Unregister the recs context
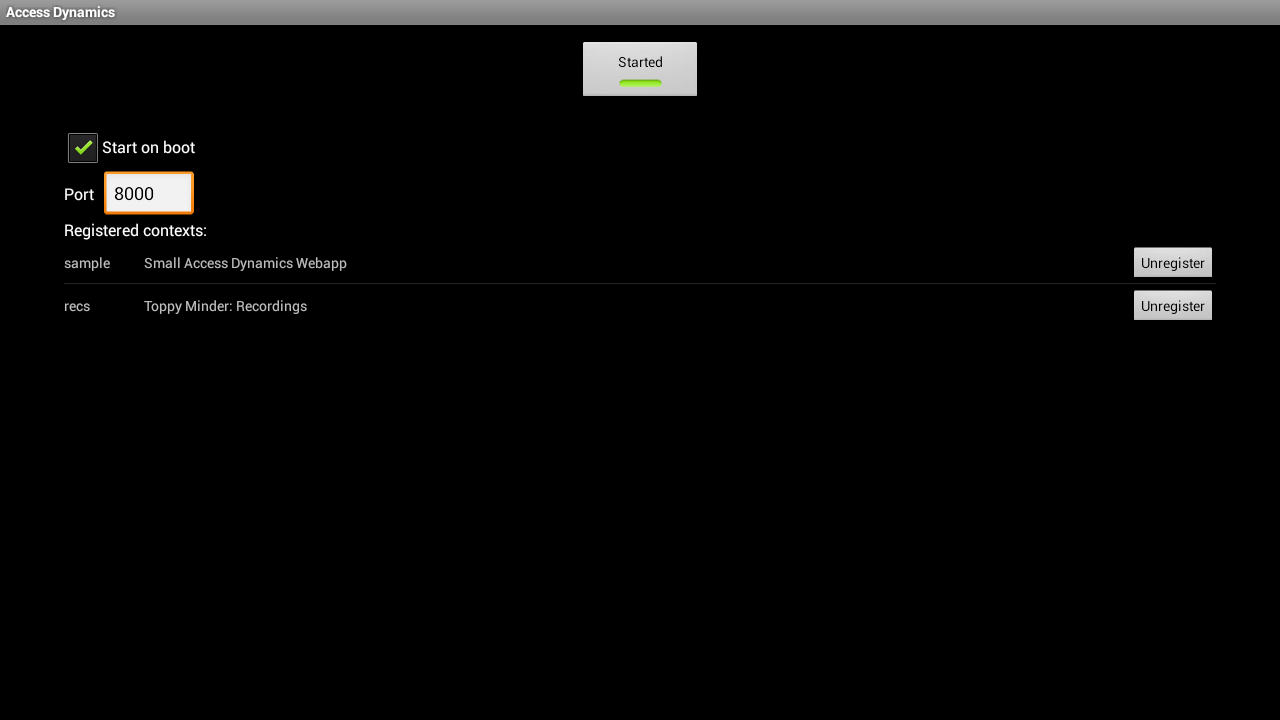The width and height of the screenshot is (1280, 720). tap(1172, 306)
